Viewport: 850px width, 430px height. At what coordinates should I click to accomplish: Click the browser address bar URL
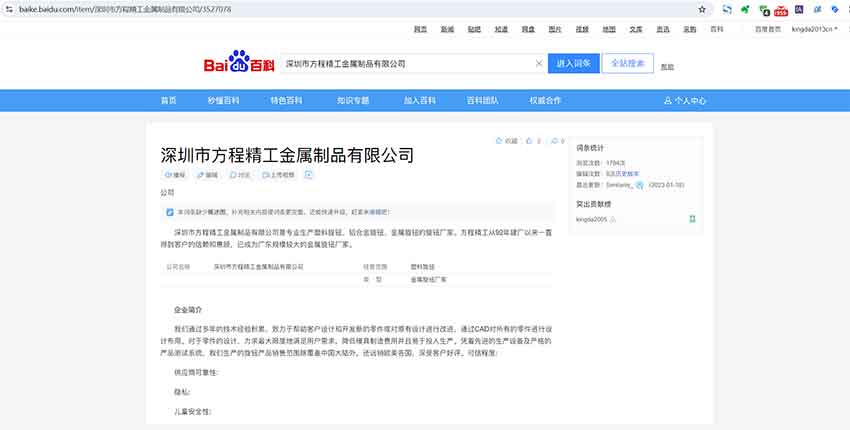click(125, 9)
